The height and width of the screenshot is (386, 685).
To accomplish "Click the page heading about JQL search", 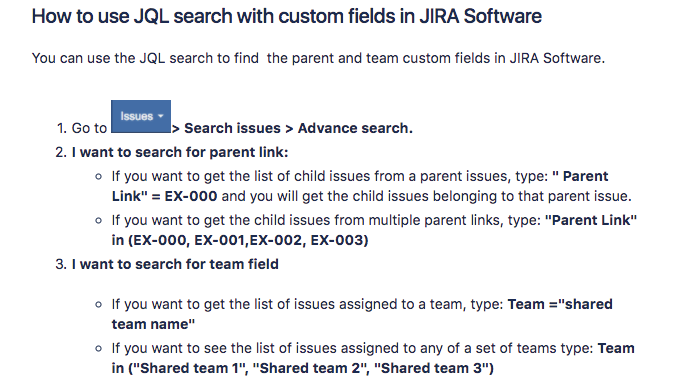I will (287, 16).
